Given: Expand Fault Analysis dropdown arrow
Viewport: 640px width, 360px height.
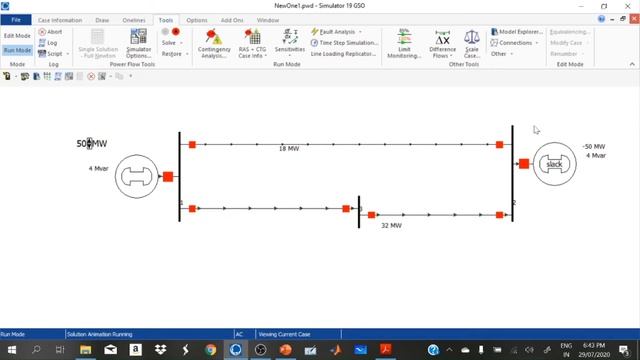Looking at the screenshot, I should pyautogui.click(x=360, y=32).
